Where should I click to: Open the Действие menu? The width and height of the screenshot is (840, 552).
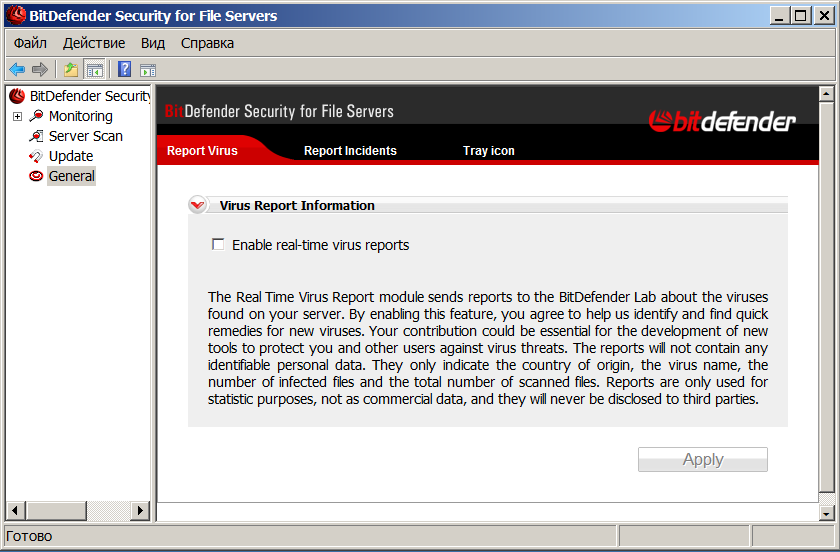click(x=94, y=43)
